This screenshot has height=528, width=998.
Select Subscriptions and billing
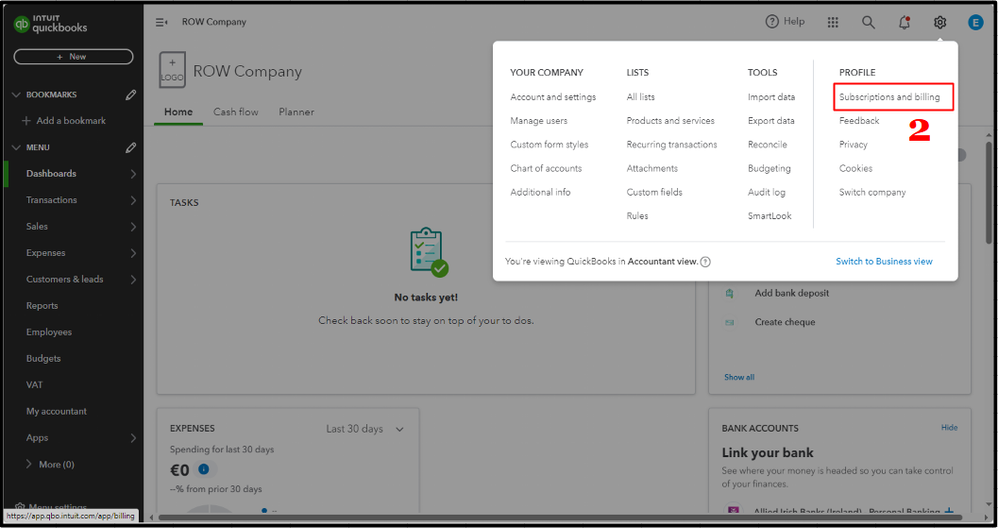[889, 97]
